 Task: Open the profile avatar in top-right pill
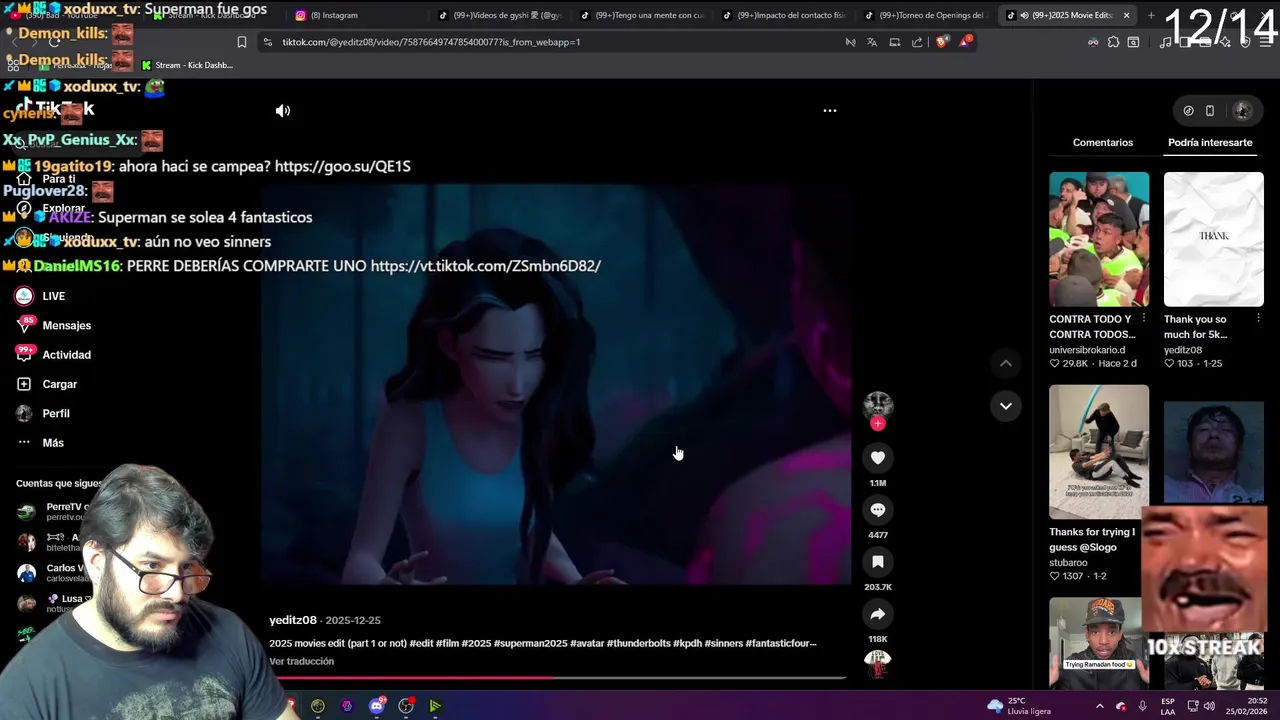coord(1243,111)
